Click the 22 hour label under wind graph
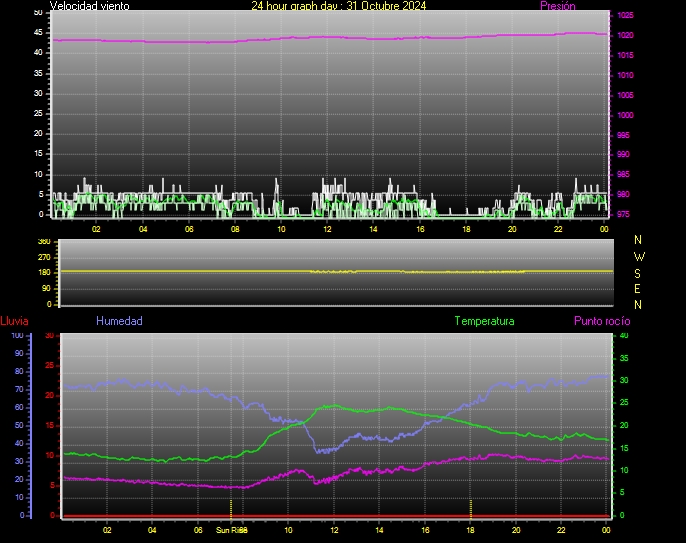This screenshot has width=686, height=543. (558, 229)
